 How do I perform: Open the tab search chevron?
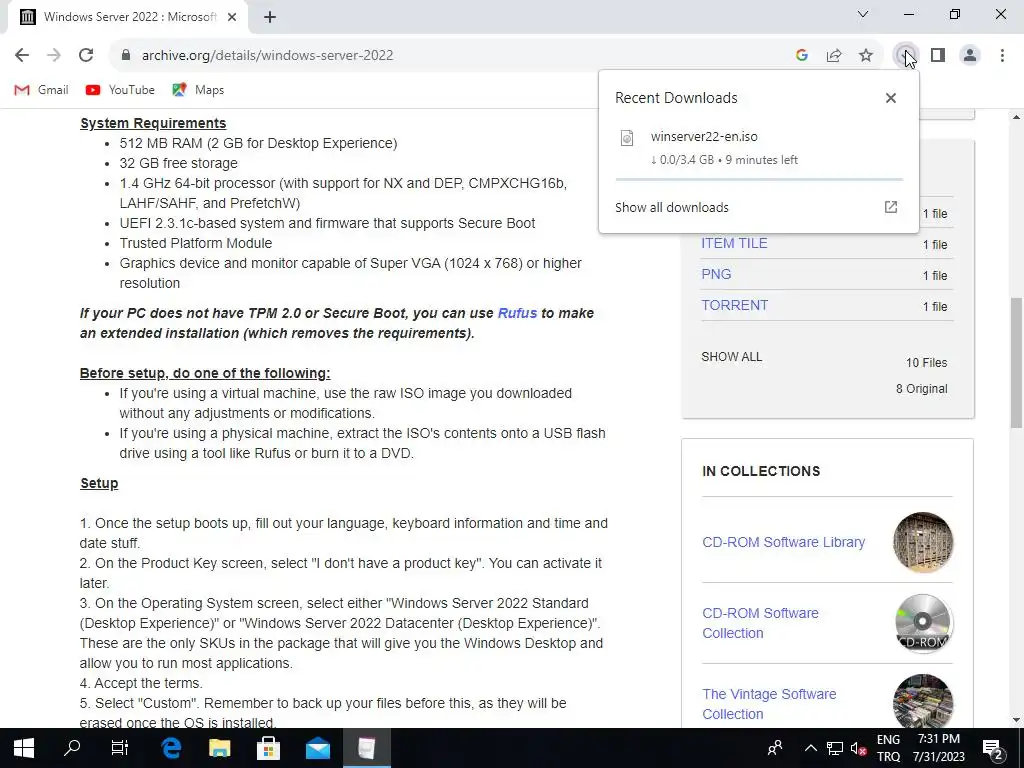863,14
